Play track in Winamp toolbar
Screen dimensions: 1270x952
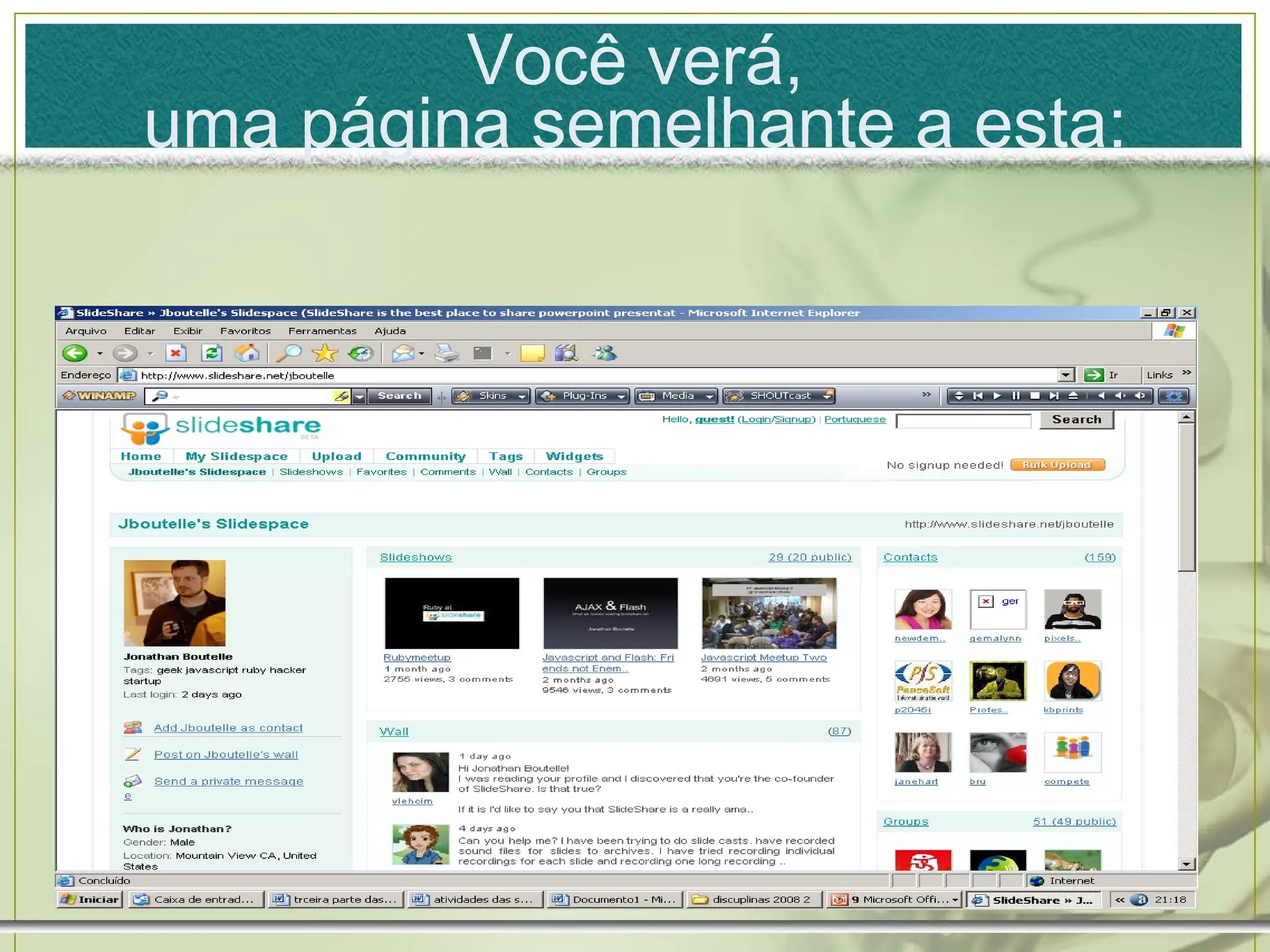click(x=997, y=395)
